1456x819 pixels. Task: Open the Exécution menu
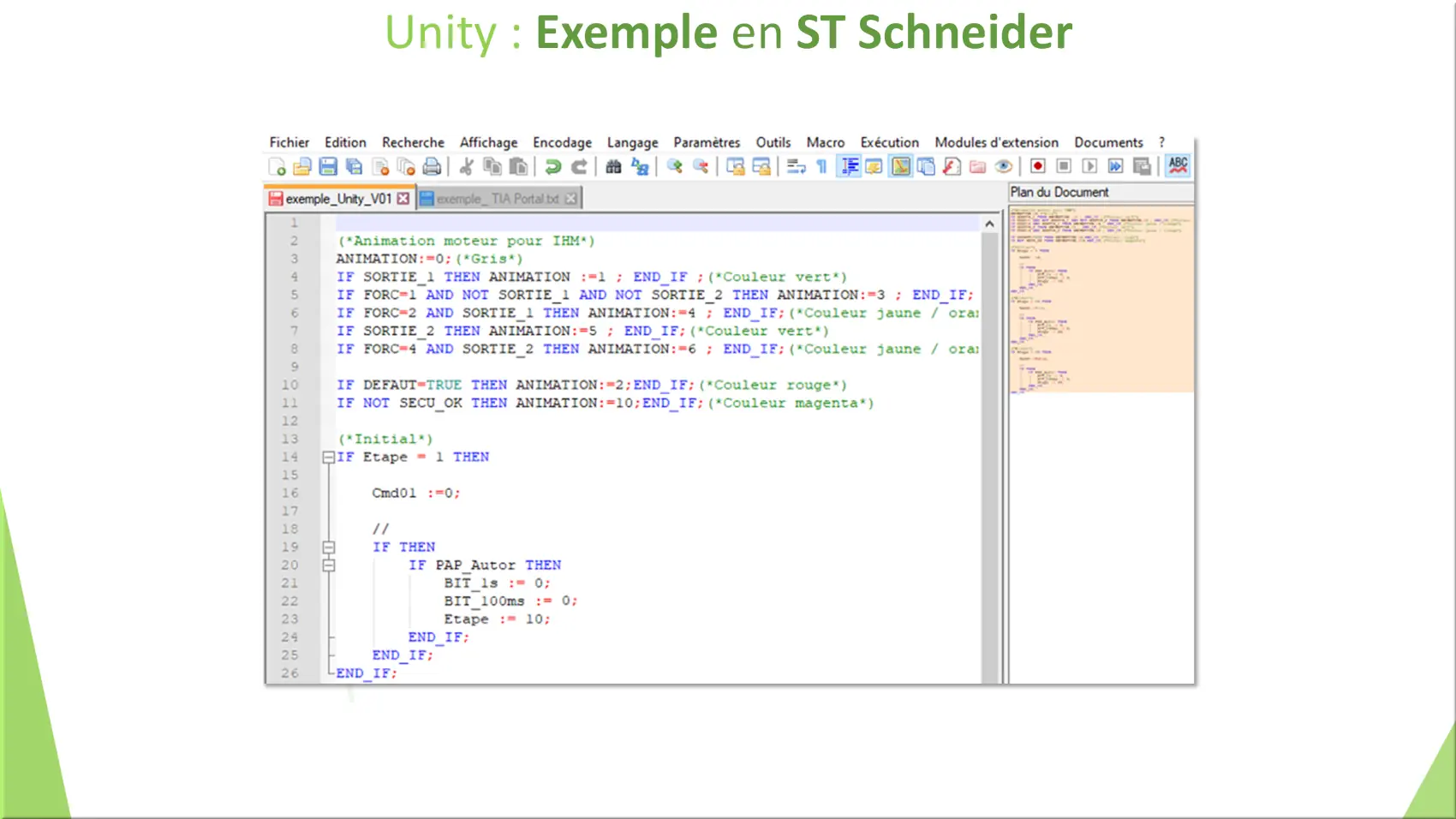point(890,142)
